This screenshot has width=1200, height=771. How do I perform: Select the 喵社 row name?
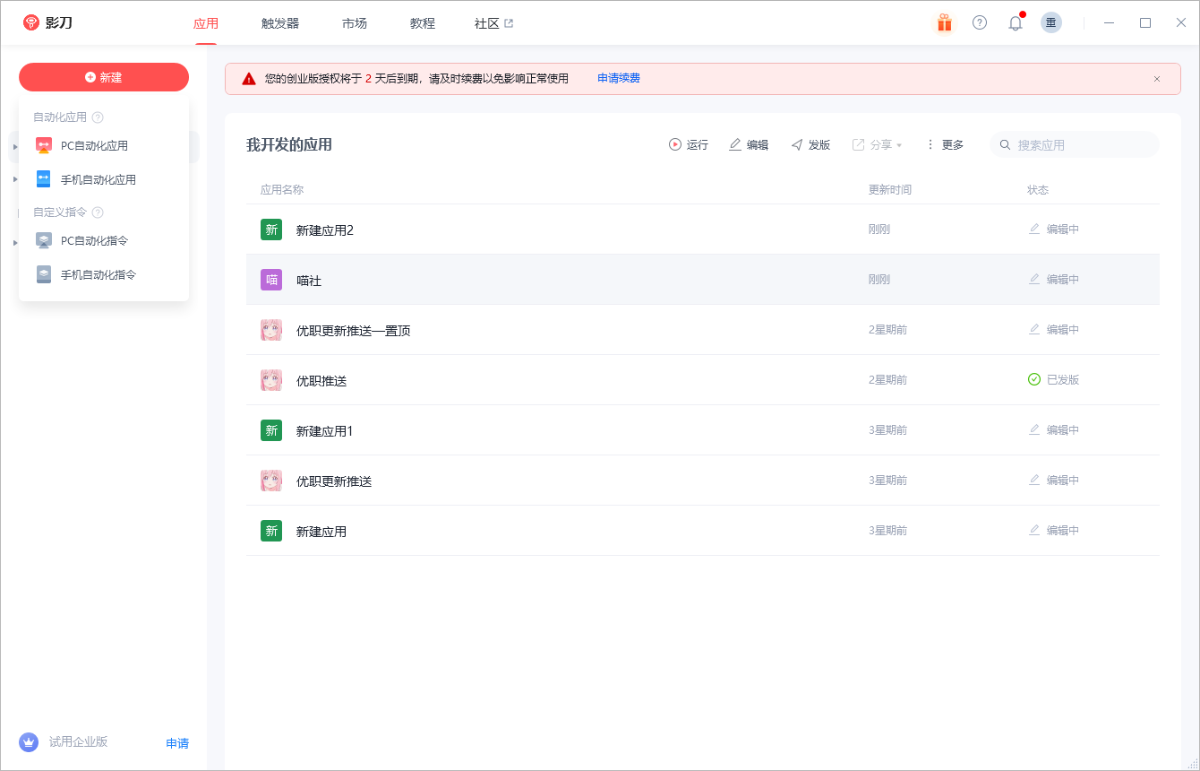(x=309, y=281)
